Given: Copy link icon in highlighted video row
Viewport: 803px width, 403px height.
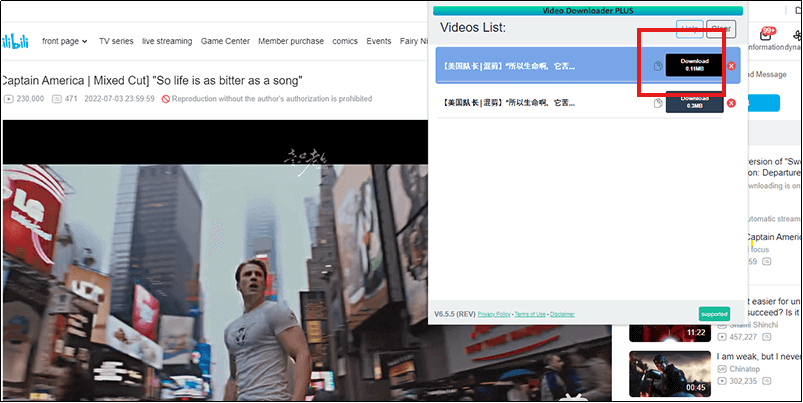Looking at the screenshot, I should click(x=658, y=66).
